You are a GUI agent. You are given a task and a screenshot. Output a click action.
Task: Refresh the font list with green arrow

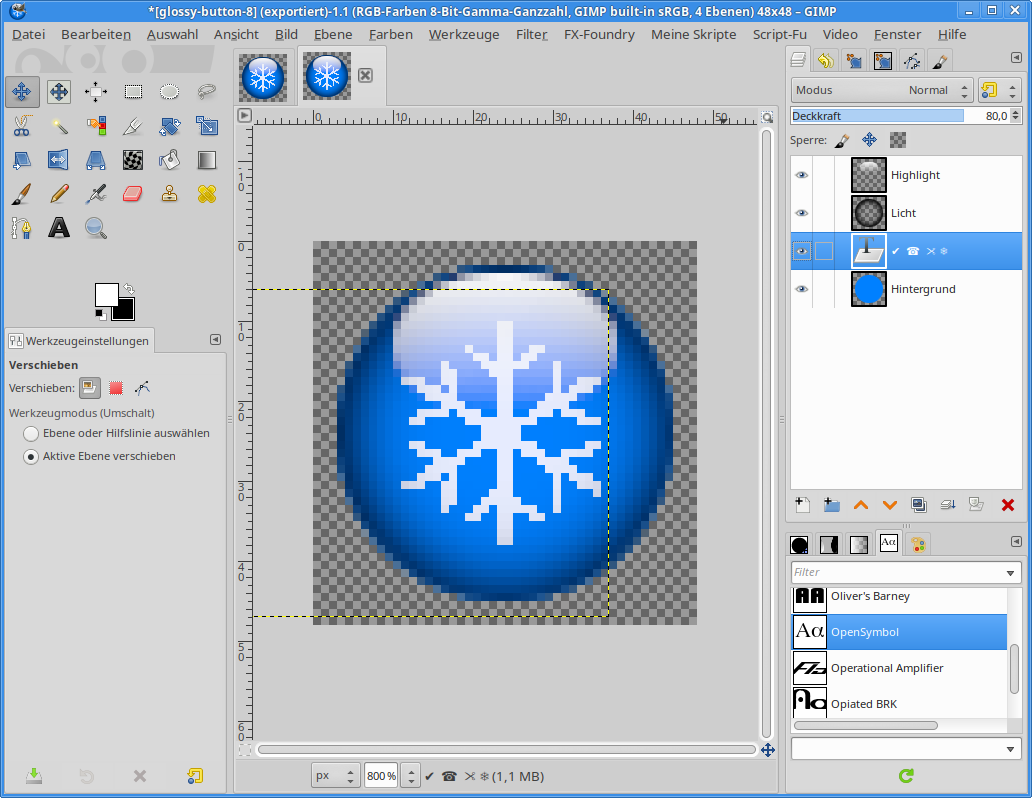point(906,775)
